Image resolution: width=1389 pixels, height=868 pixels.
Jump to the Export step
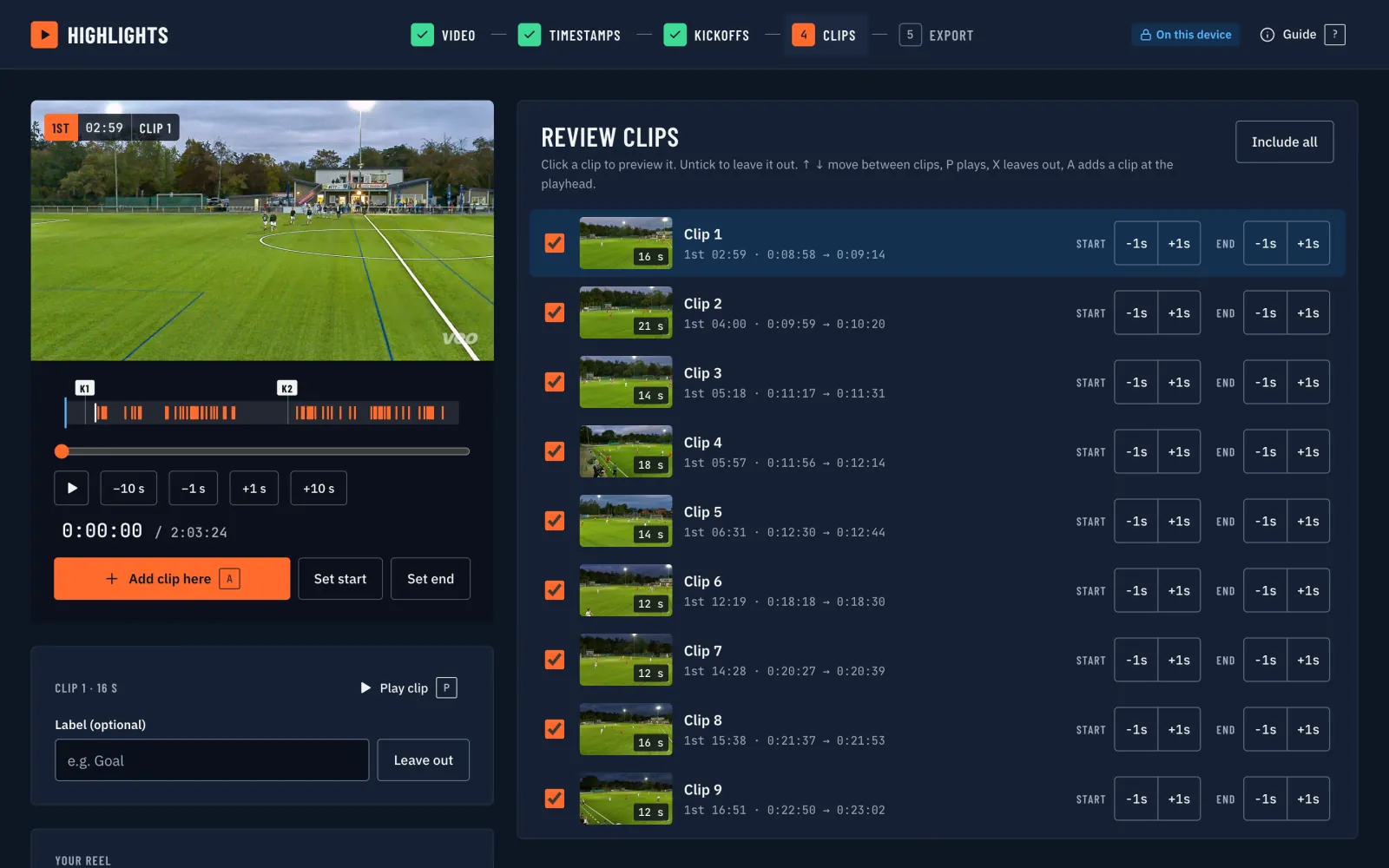pyautogui.click(x=937, y=35)
